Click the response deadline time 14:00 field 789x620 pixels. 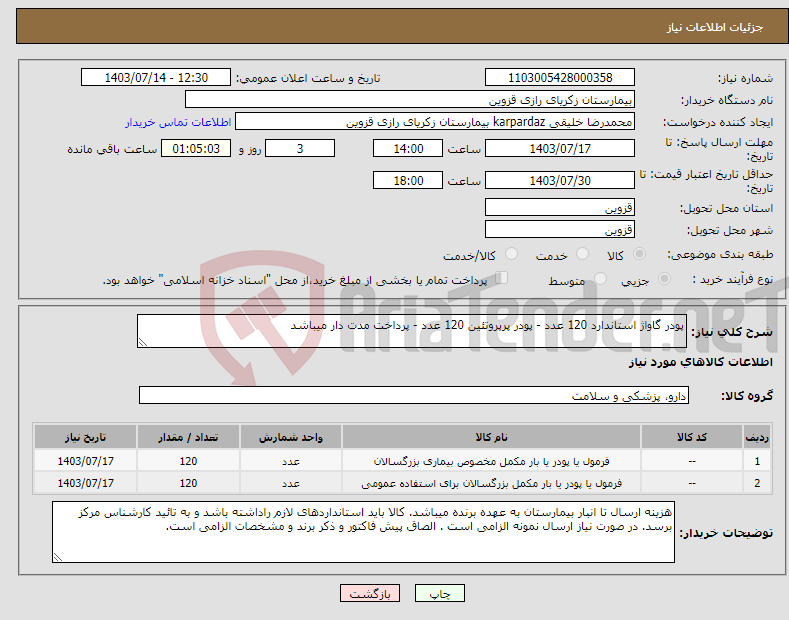click(x=408, y=148)
